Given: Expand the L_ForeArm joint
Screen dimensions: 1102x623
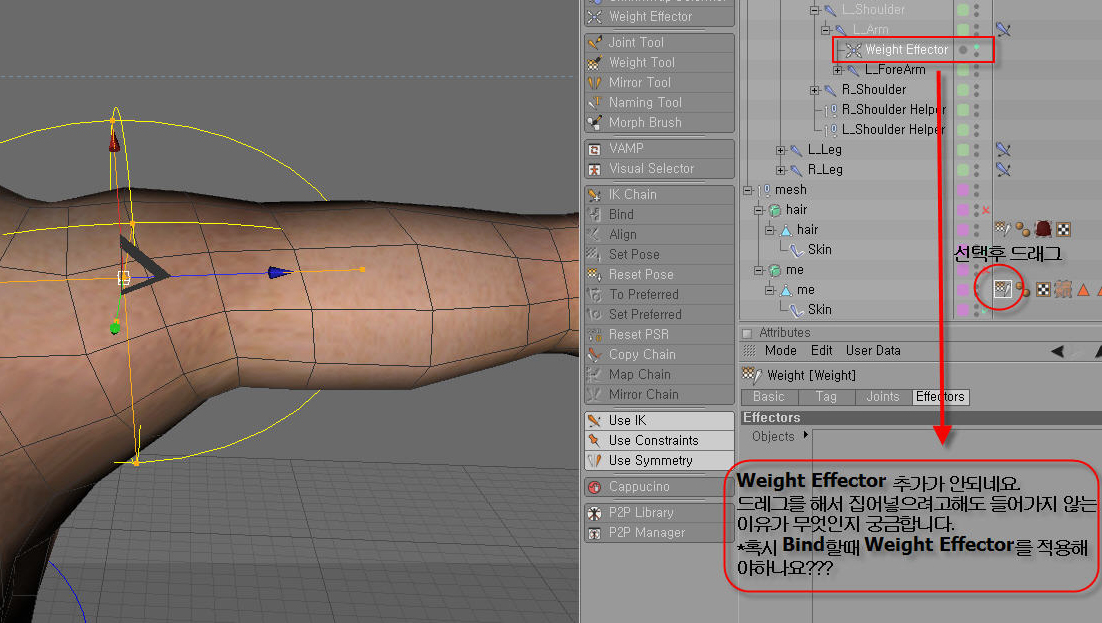Looking at the screenshot, I should coord(837,70).
